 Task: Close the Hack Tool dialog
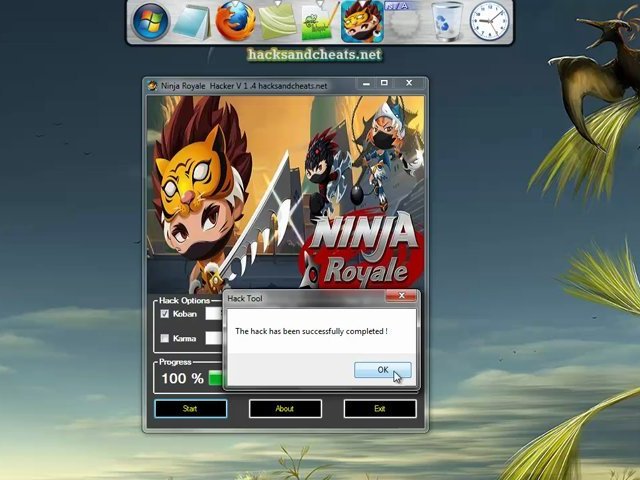click(x=401, y=297)
